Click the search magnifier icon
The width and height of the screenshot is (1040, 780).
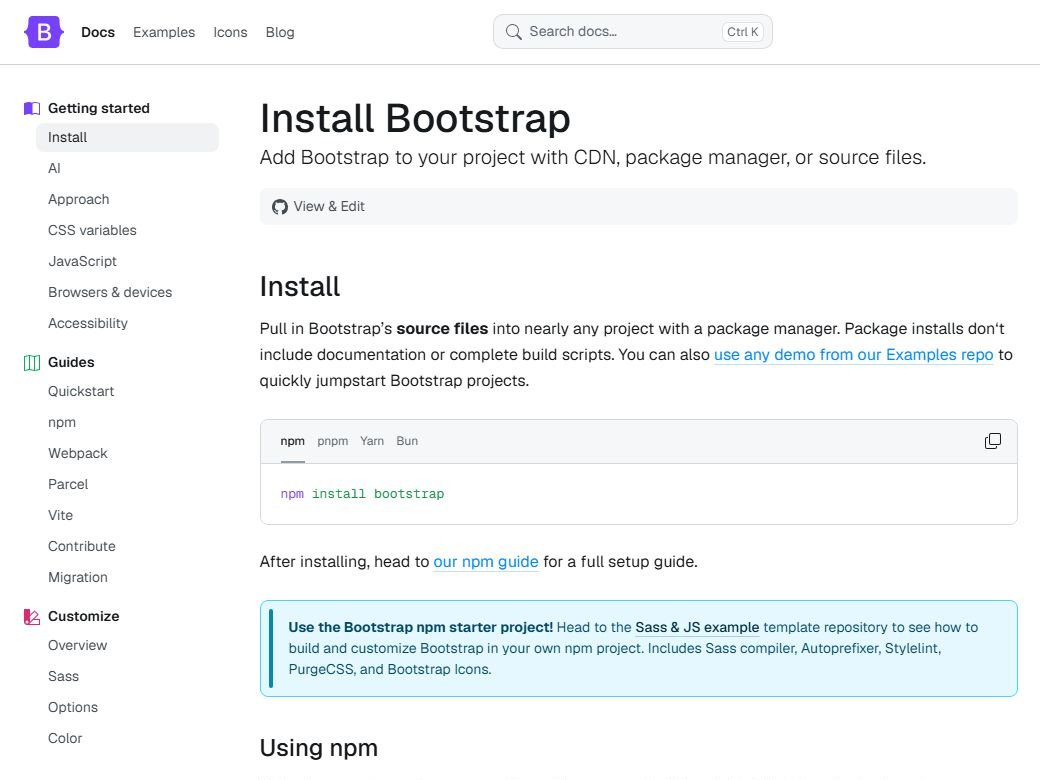pyautogui.click(x=513, y=32)
